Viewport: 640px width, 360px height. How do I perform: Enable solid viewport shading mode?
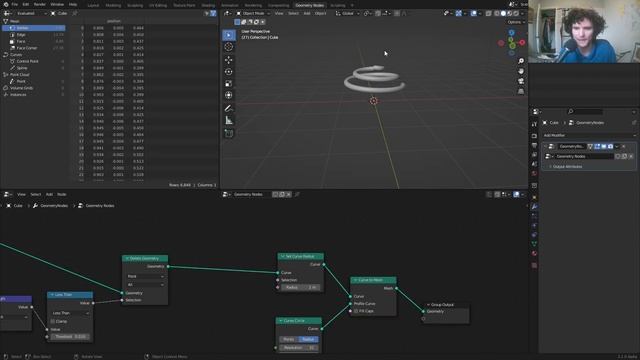pos(503,13)
